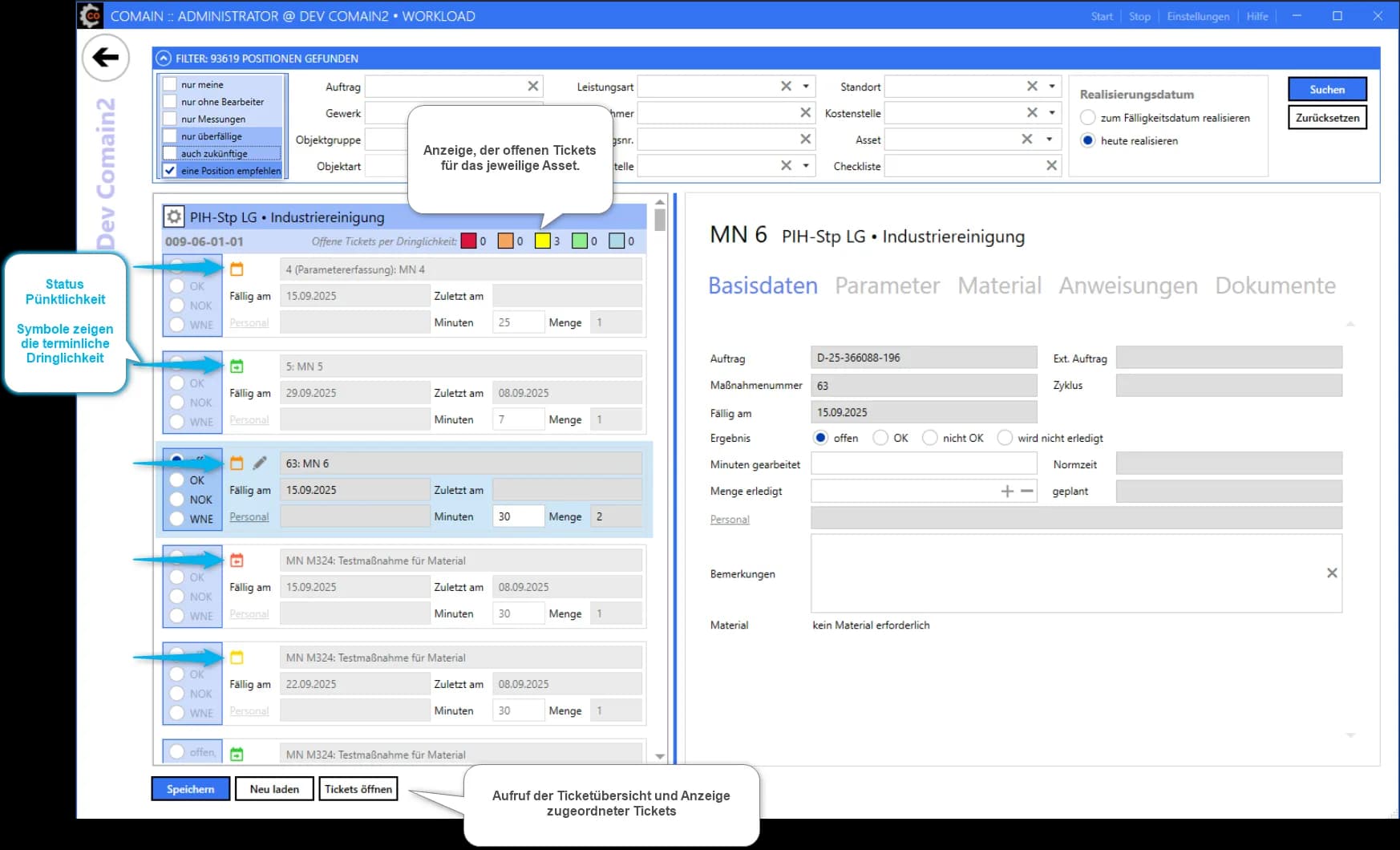Select the 'zum Fälligkeitsdatum realisieren' radio button
This screenshot has width=1400, height=850.
click(x=1088, y=117)
